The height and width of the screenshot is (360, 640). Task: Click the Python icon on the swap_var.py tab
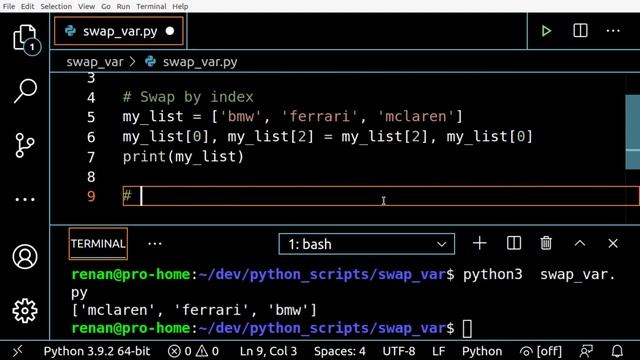70,31
